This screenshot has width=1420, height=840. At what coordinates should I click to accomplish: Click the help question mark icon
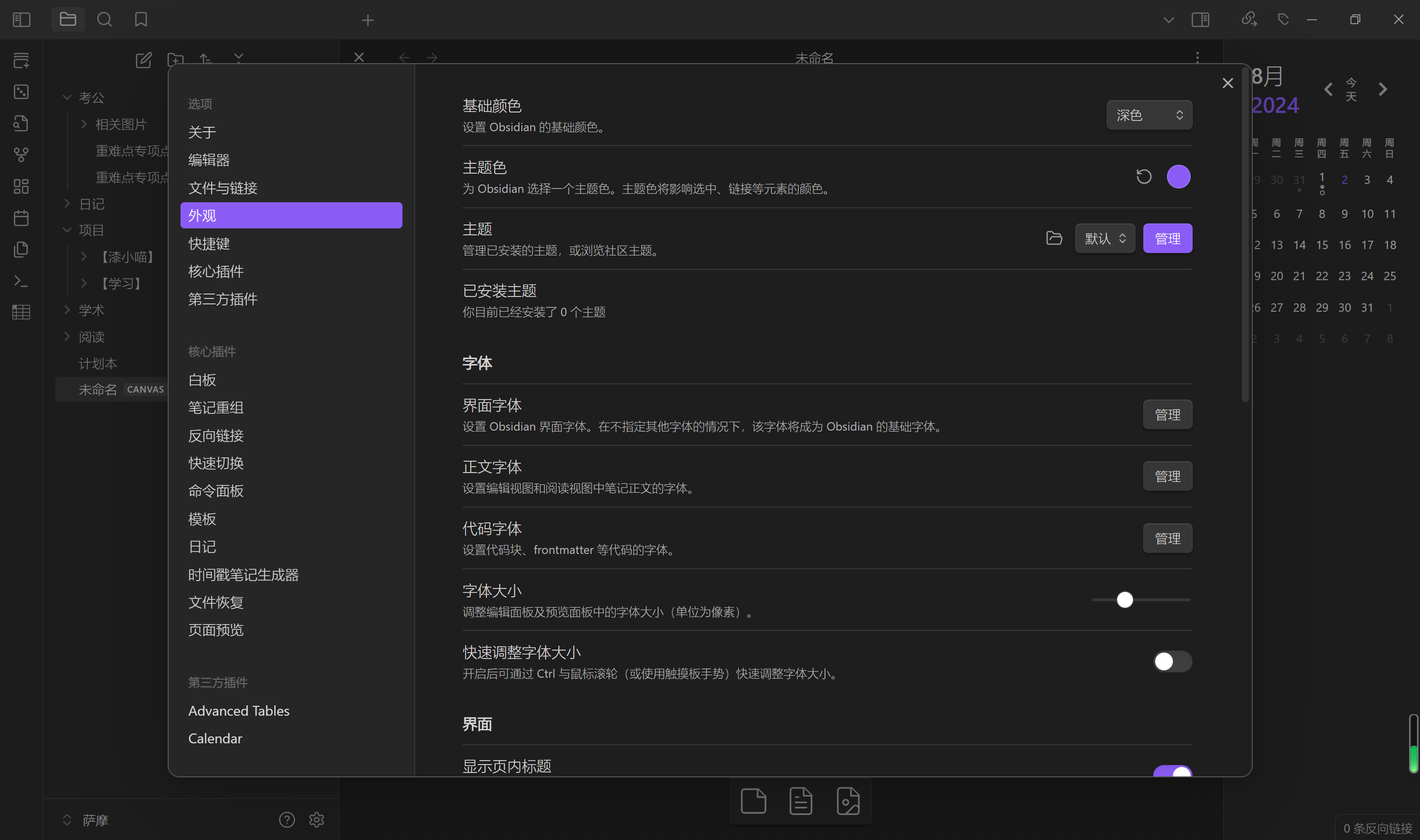click(287, 820)
